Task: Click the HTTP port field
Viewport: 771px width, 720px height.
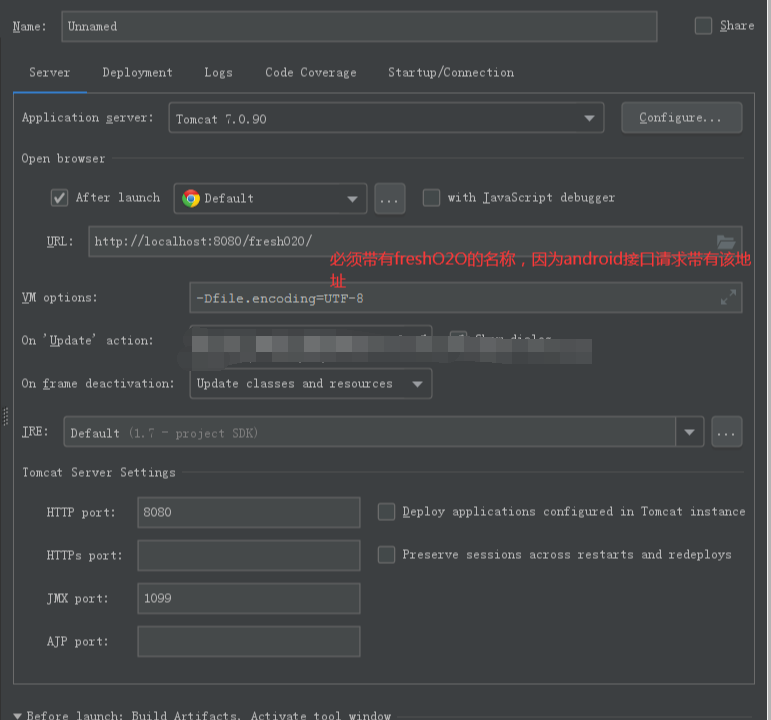Action: (249, 512)
